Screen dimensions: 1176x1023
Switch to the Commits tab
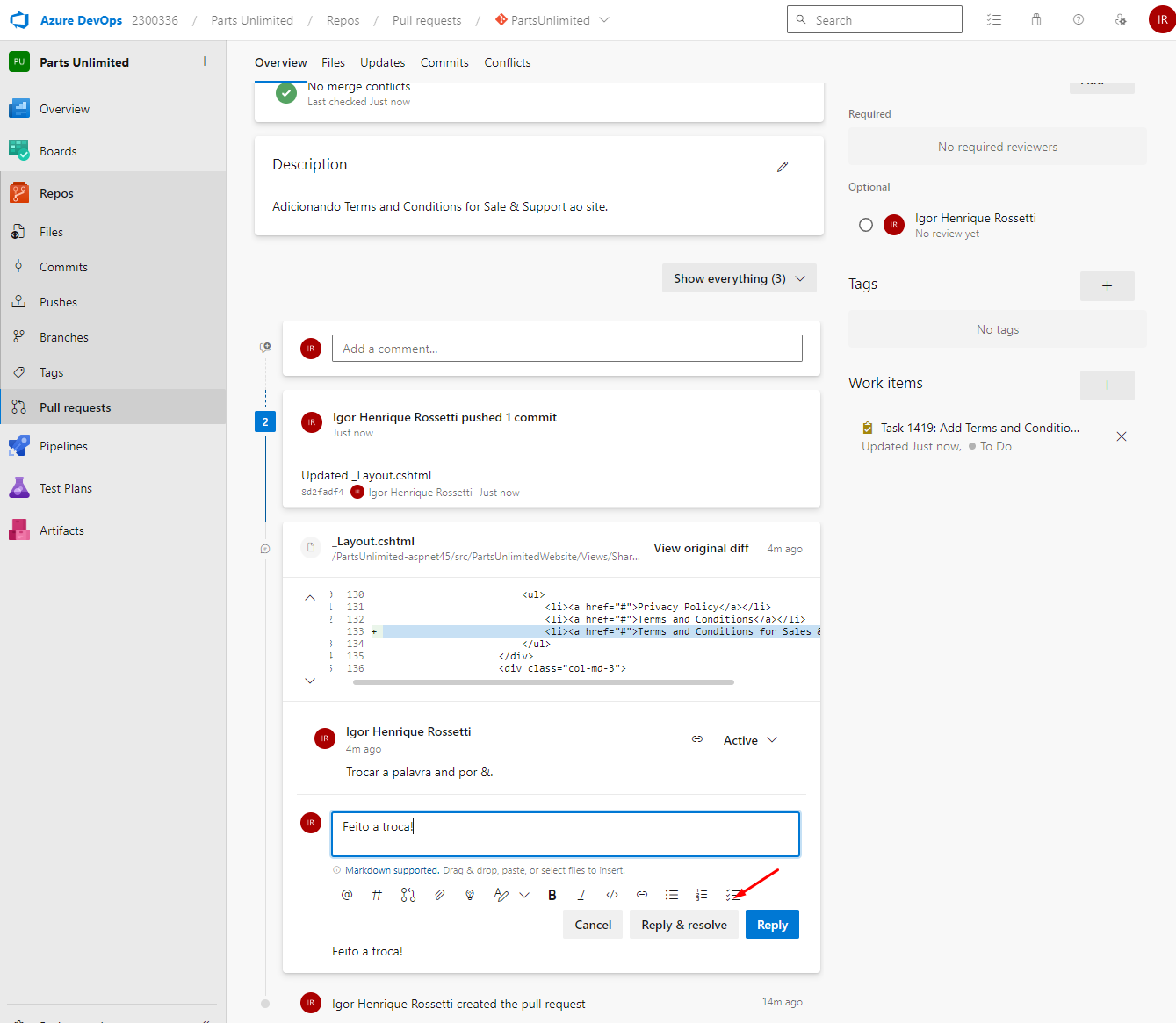point(444,62)
